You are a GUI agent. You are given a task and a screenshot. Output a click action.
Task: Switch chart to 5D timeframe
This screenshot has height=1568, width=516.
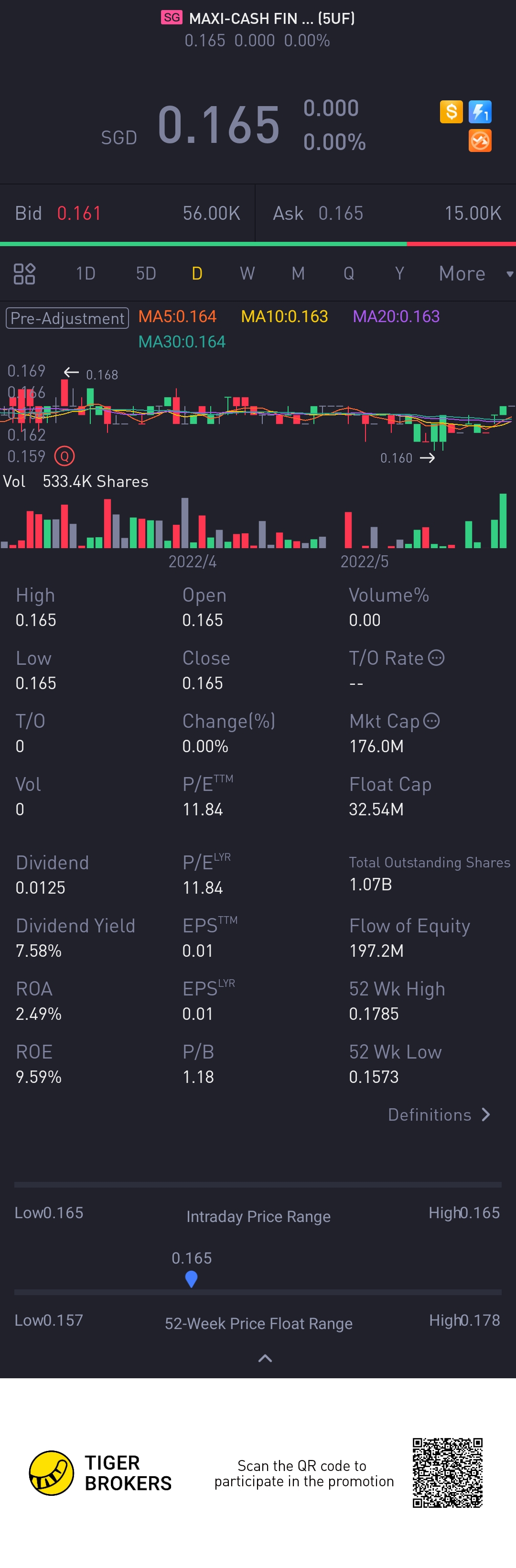click(146, 274)
